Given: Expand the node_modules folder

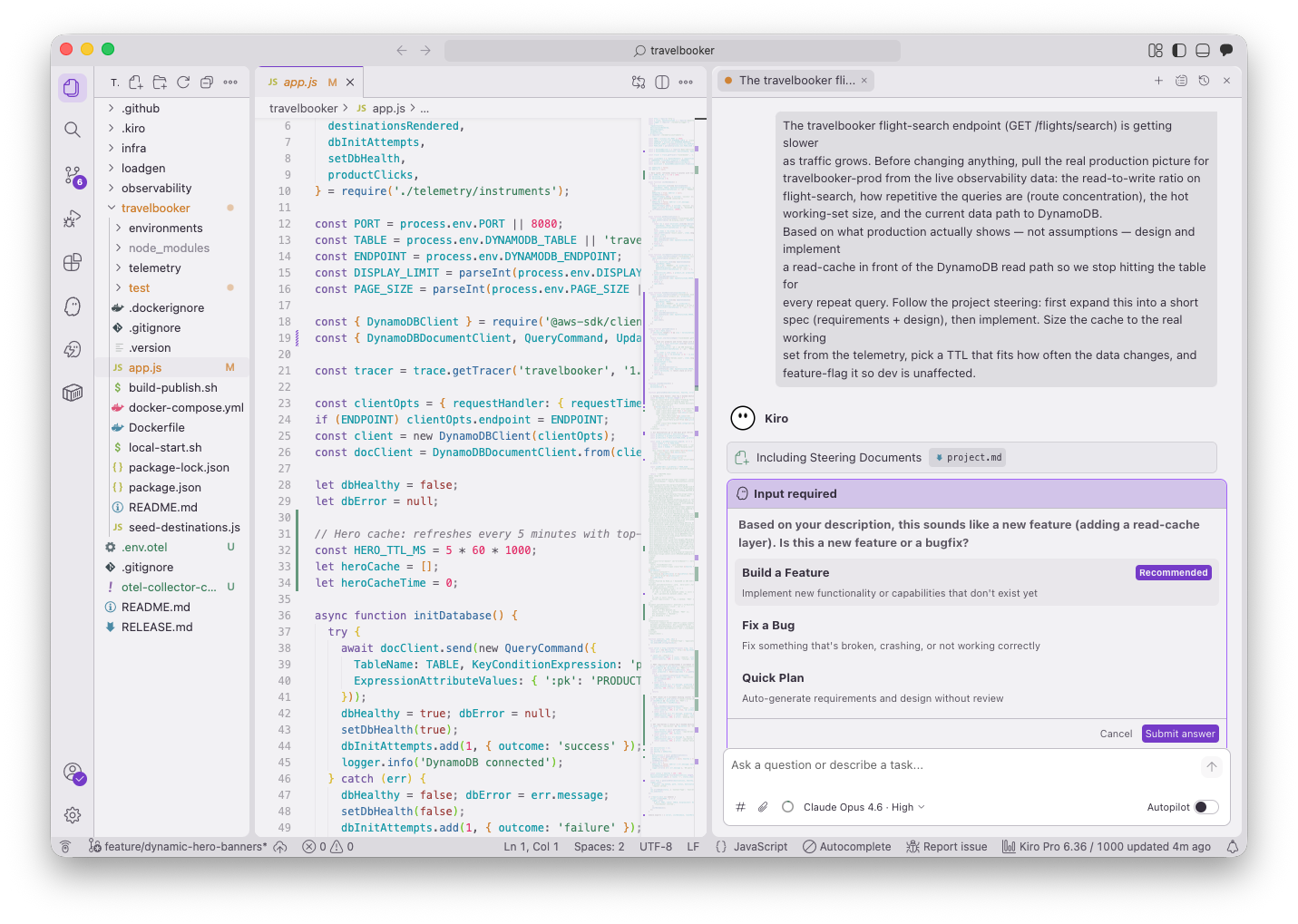Looking at the screenshot, I should coord(172,248).
